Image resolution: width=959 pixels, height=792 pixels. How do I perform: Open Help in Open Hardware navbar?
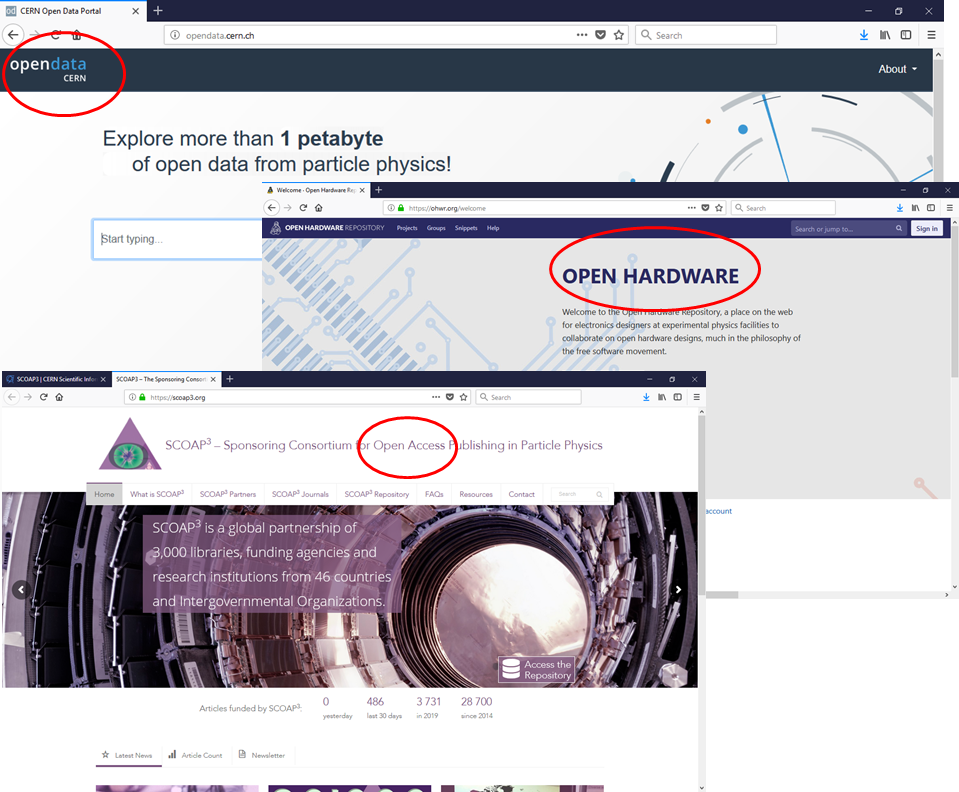click(x=493, y=228)
